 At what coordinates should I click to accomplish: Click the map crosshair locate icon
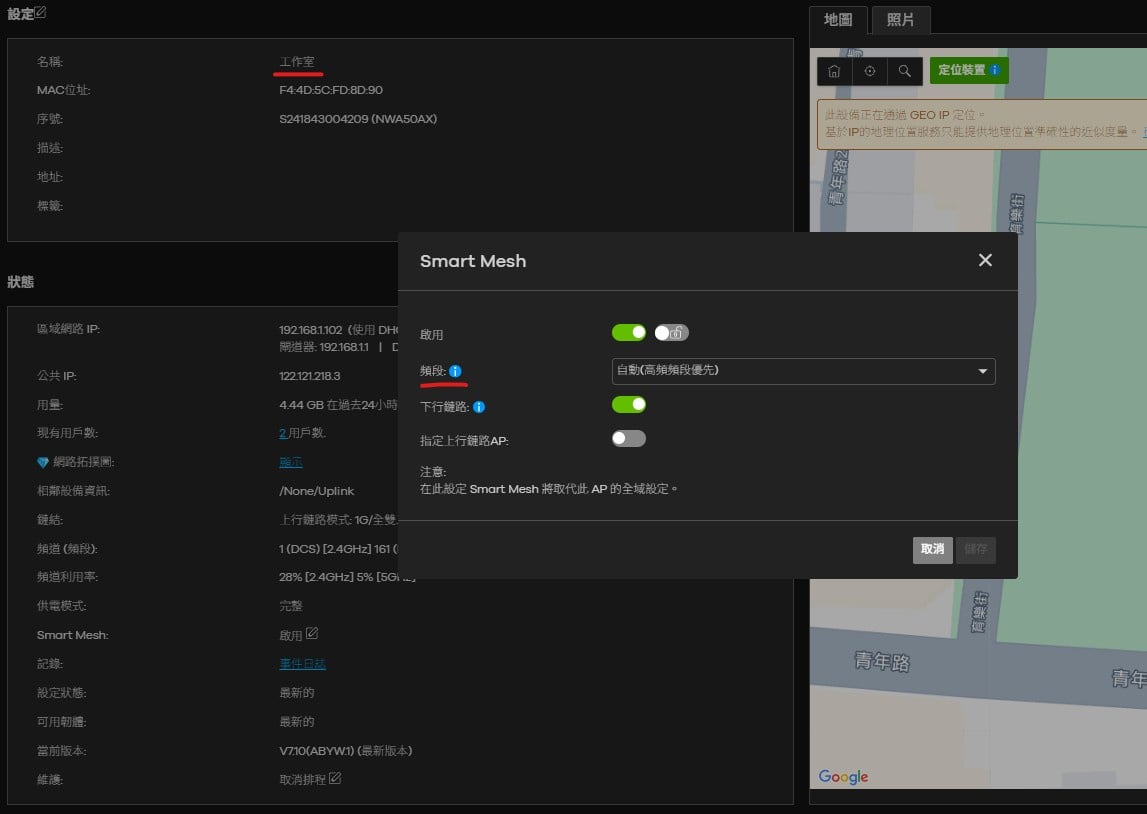pos(870,71)
